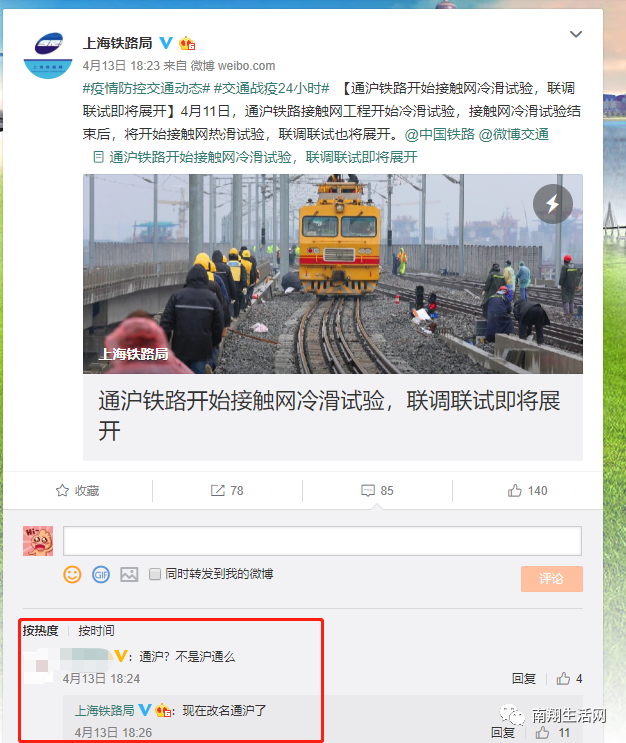This screenshot has height=743, width=626.
Task: Submit with the orange 评论 button
Action: [x=552, y=579]
